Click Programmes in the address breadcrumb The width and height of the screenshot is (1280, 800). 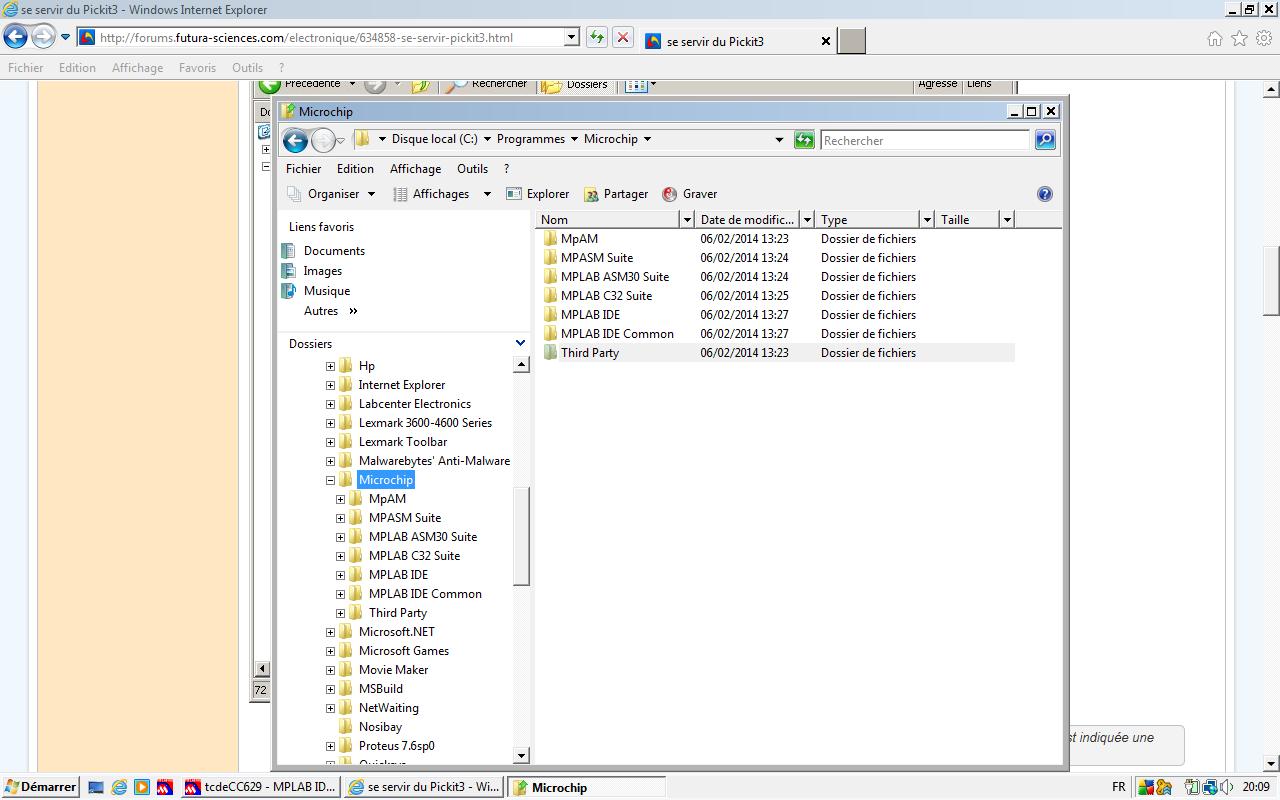pos(530,139)
